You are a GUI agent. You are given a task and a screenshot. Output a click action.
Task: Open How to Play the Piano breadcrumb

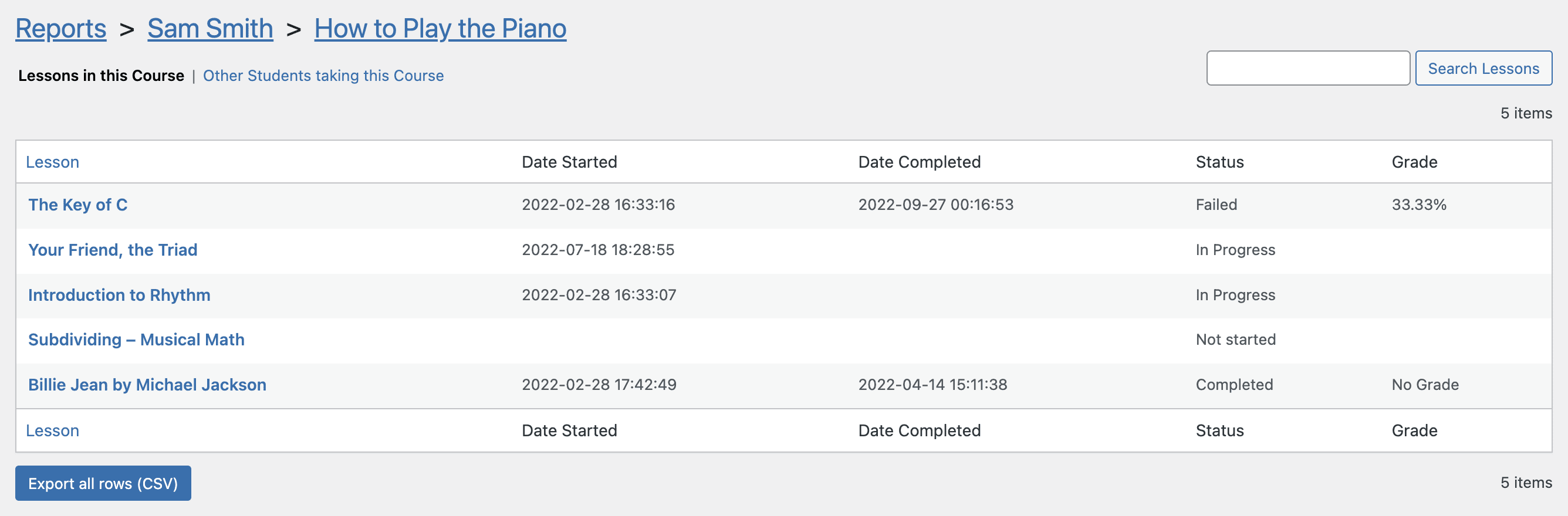(x=440, y=29)
